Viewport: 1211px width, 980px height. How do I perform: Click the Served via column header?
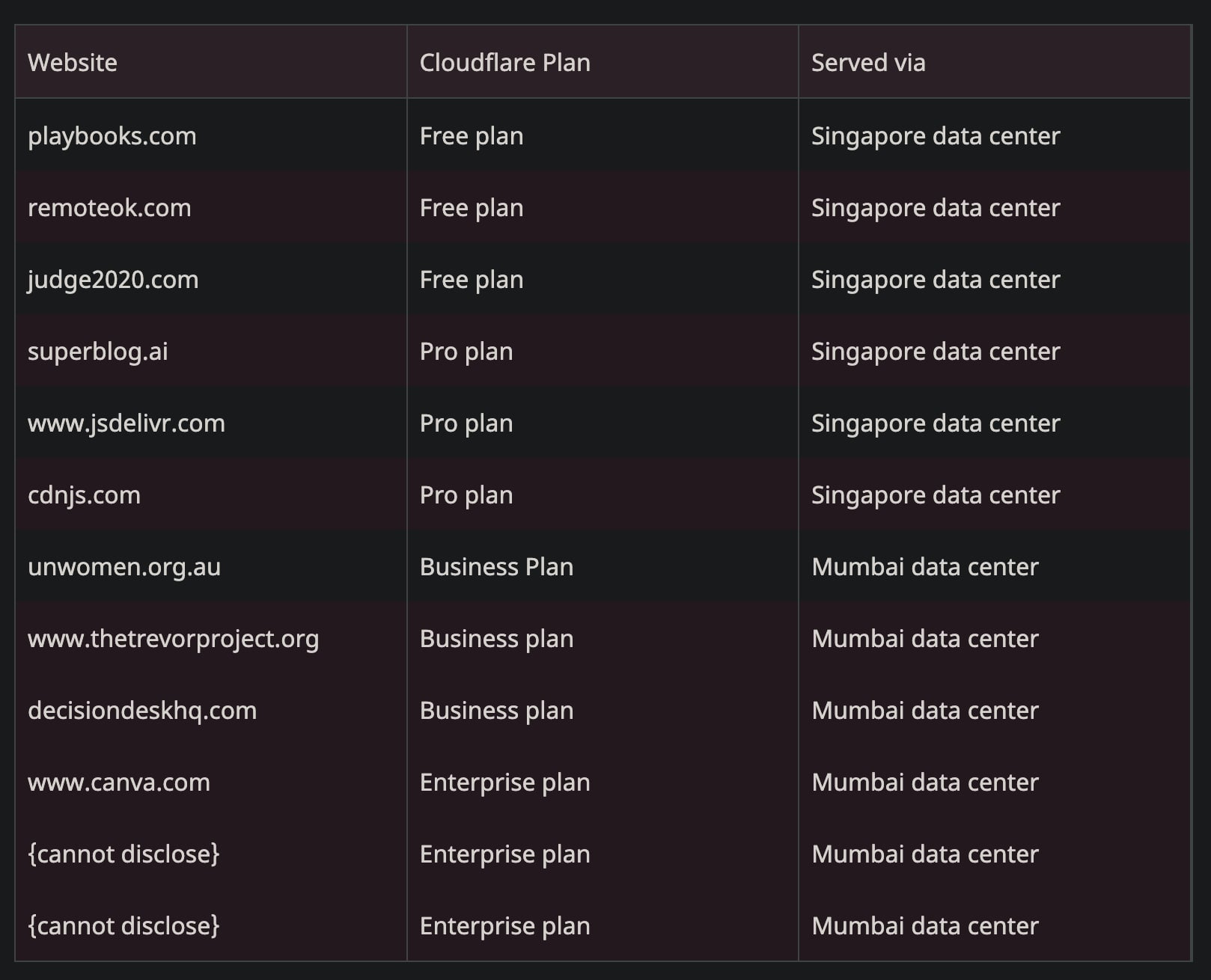(x=868, y=63)
